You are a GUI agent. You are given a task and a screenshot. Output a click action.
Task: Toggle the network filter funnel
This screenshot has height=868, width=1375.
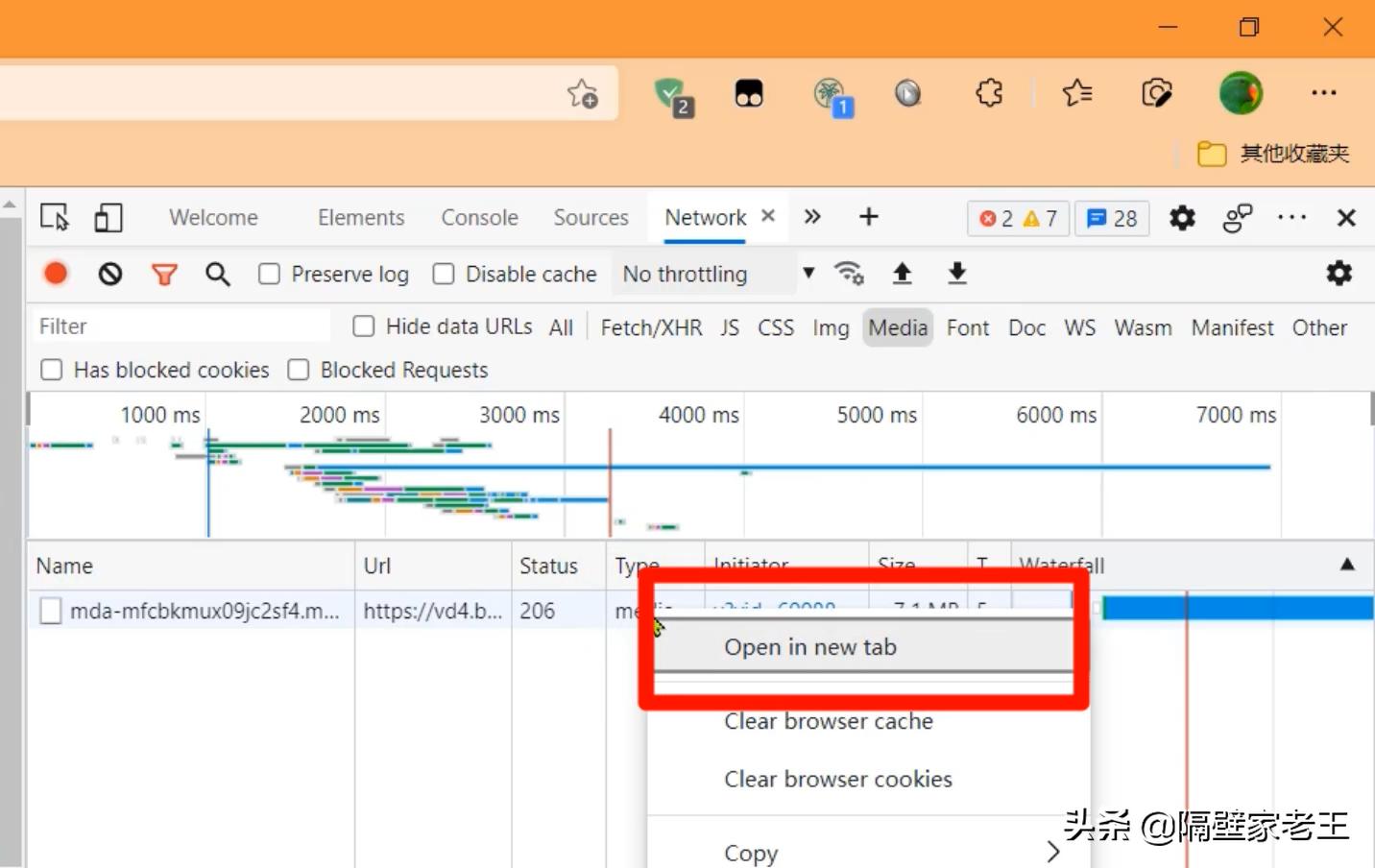tap(164, 276)
